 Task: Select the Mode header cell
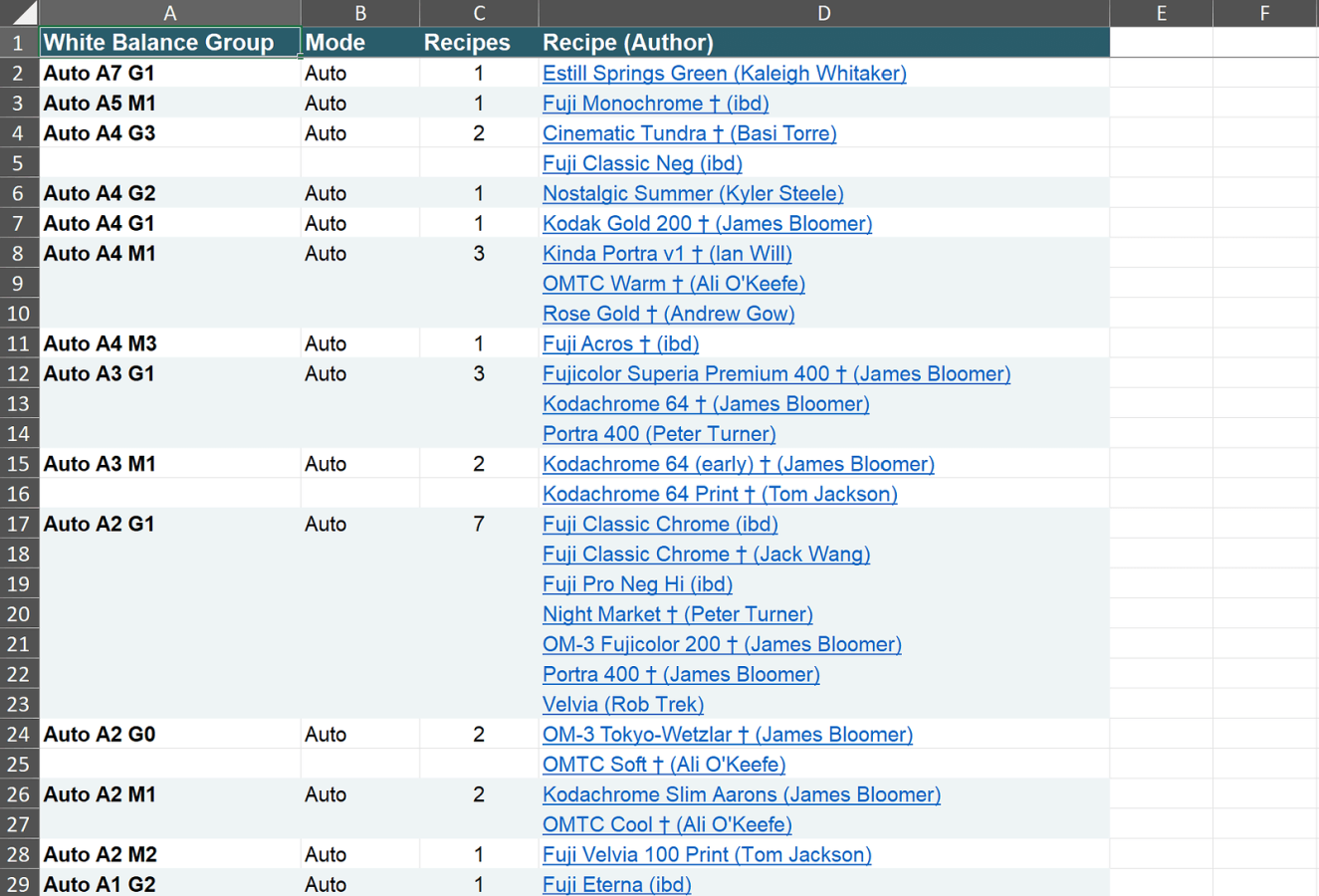360,42
